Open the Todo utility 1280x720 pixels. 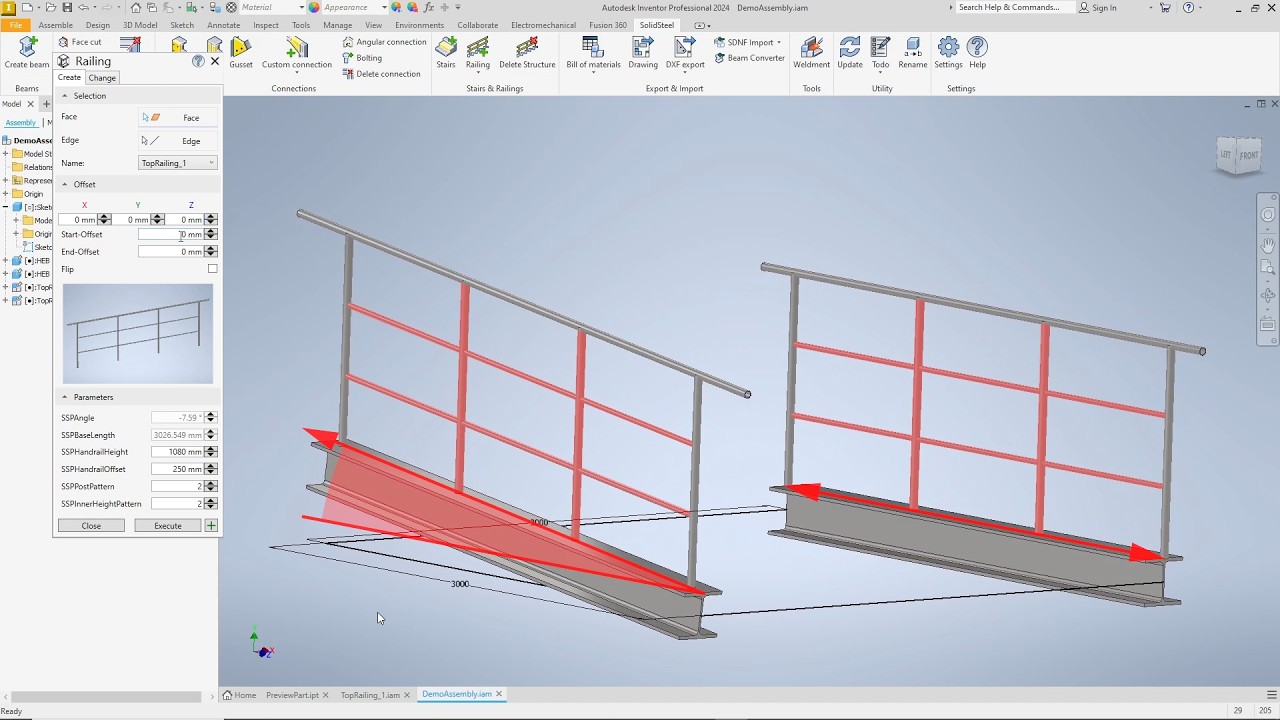tap(880, 53)
